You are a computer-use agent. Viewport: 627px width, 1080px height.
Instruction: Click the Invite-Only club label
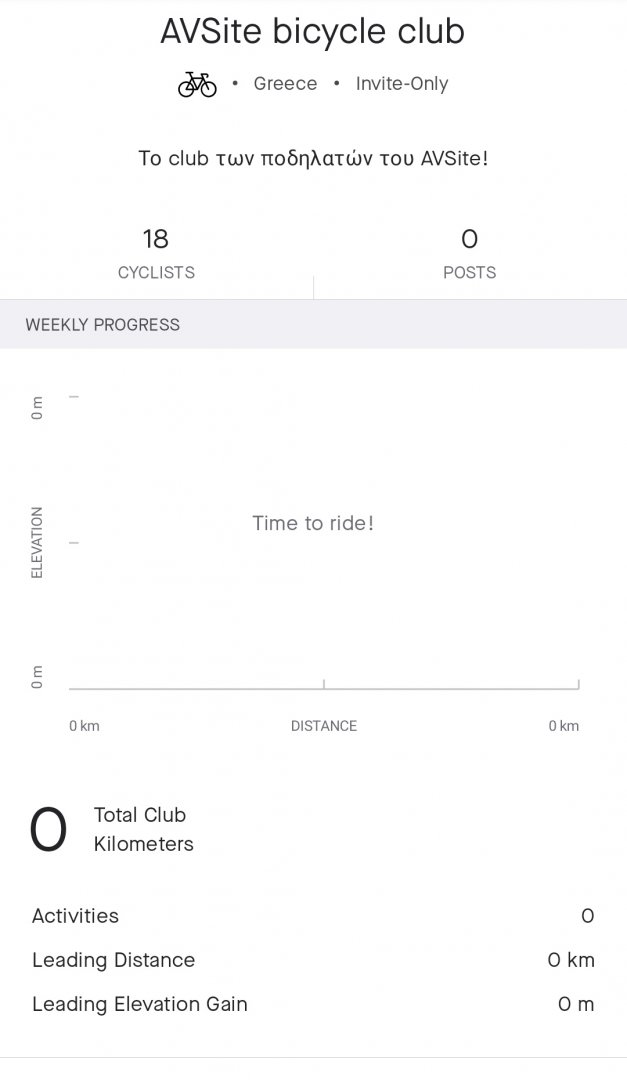402,84
